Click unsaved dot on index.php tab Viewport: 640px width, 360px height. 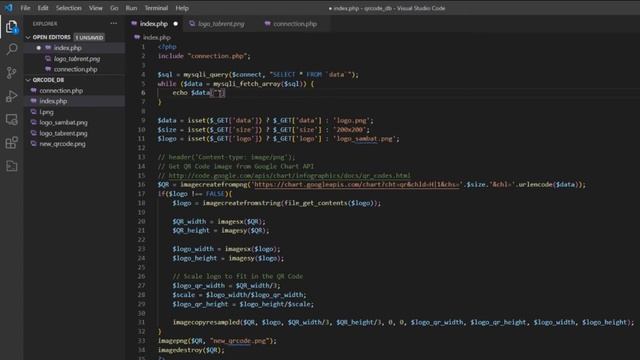point(176,24)
